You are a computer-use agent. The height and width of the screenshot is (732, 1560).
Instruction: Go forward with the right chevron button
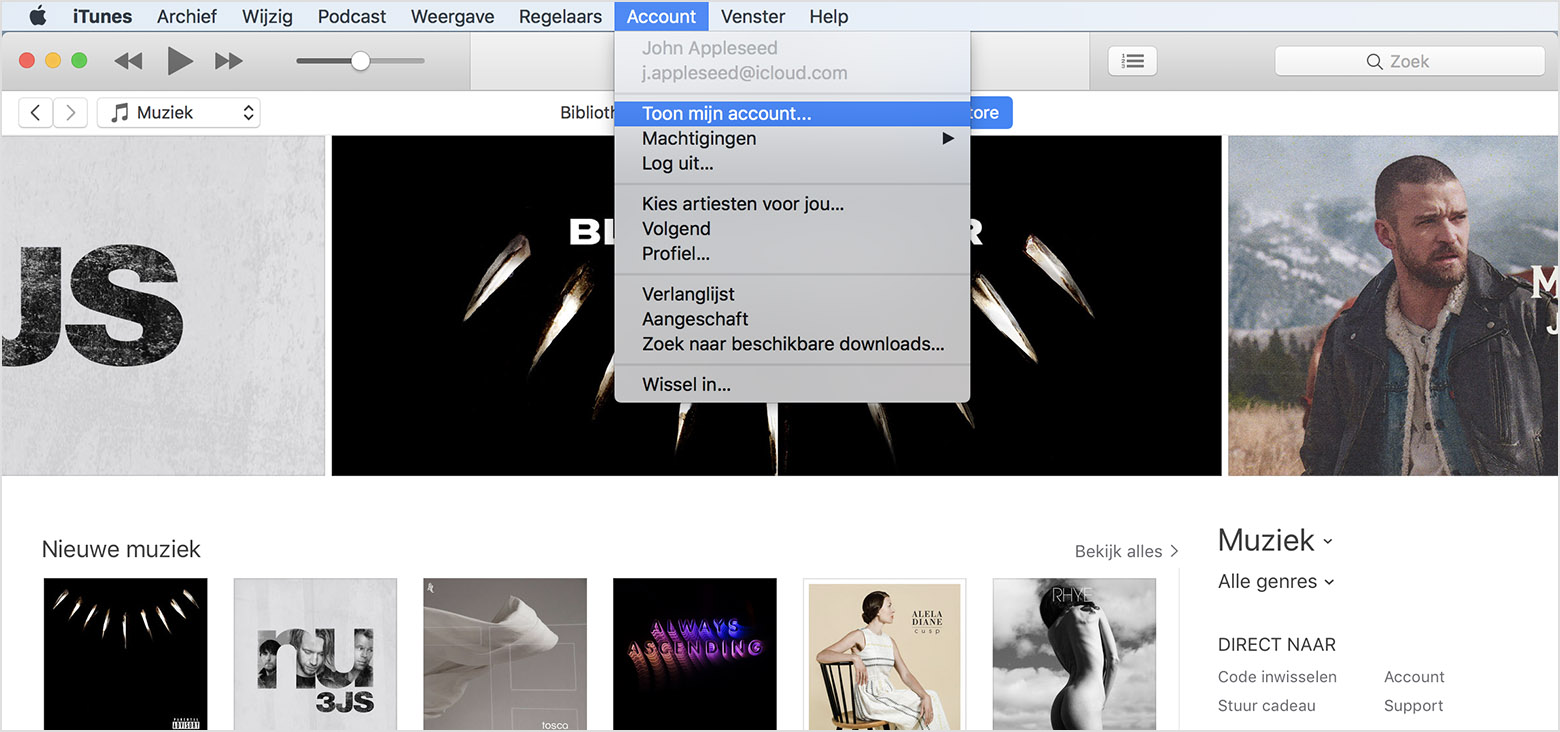coord(70,113)
